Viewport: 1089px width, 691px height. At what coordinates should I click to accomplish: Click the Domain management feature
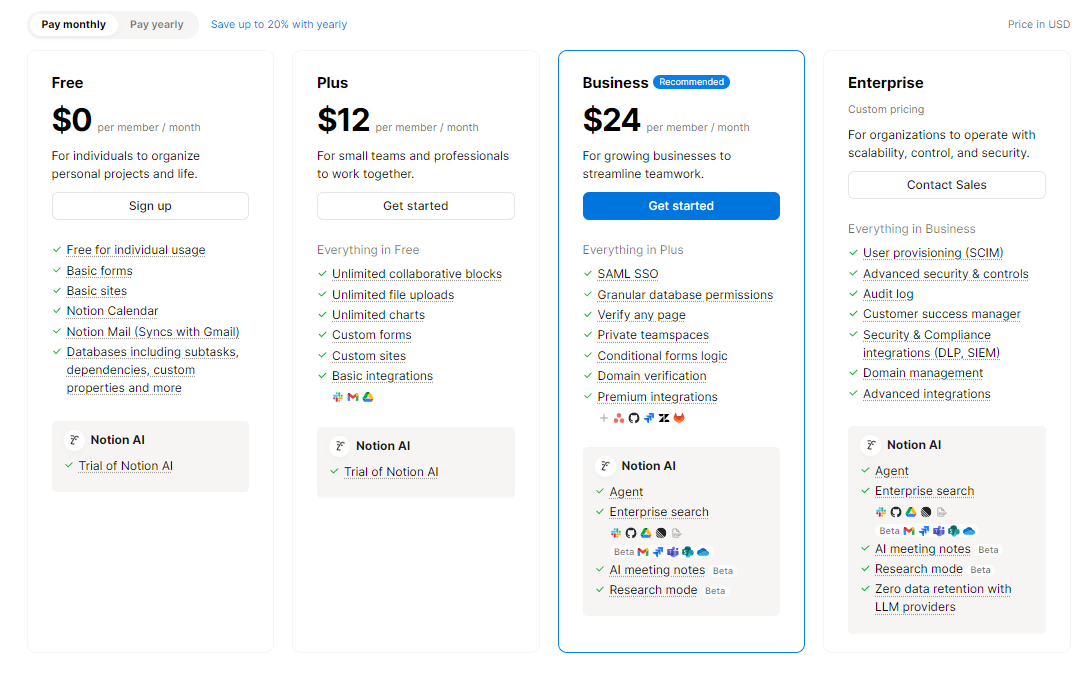click(922, 374)
